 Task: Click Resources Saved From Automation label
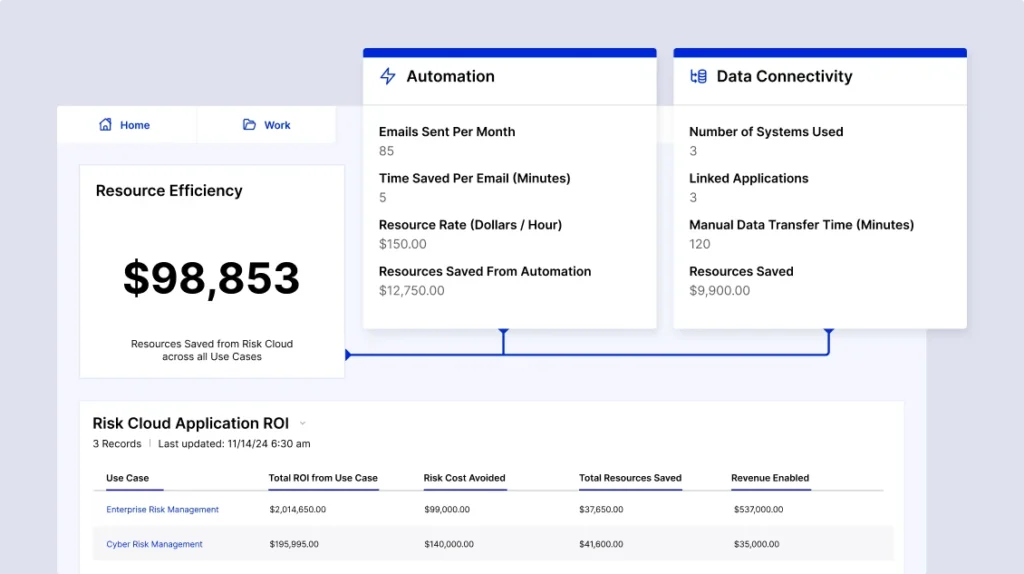coord(485,272)
